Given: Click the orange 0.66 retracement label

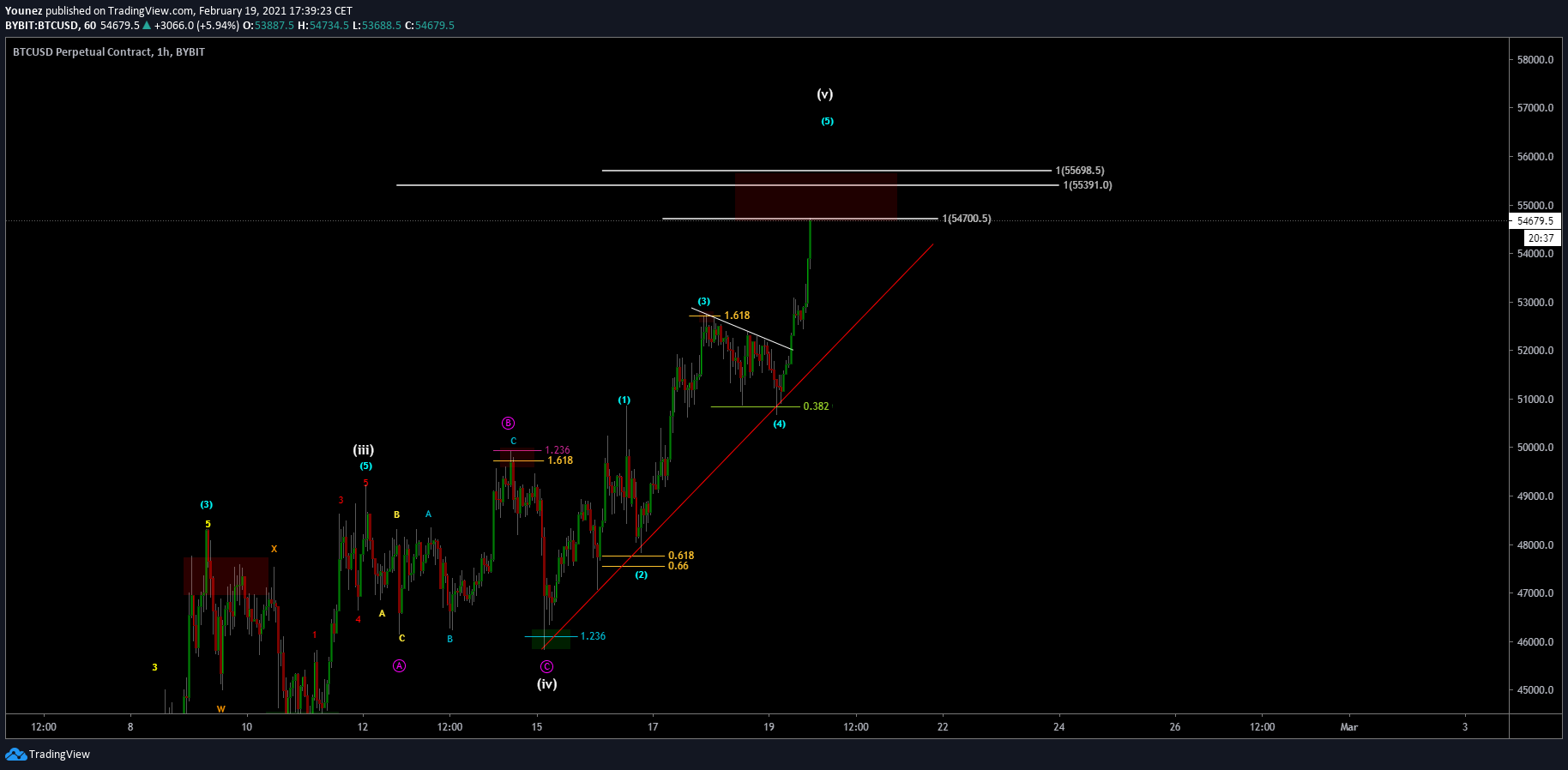Looking at the screenshot, I should [678, 566].
